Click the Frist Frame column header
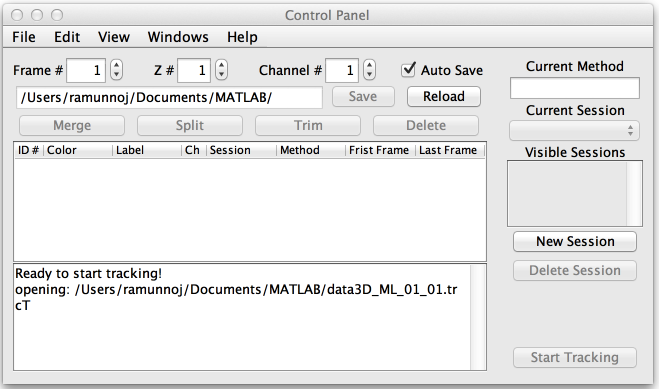 380,150
